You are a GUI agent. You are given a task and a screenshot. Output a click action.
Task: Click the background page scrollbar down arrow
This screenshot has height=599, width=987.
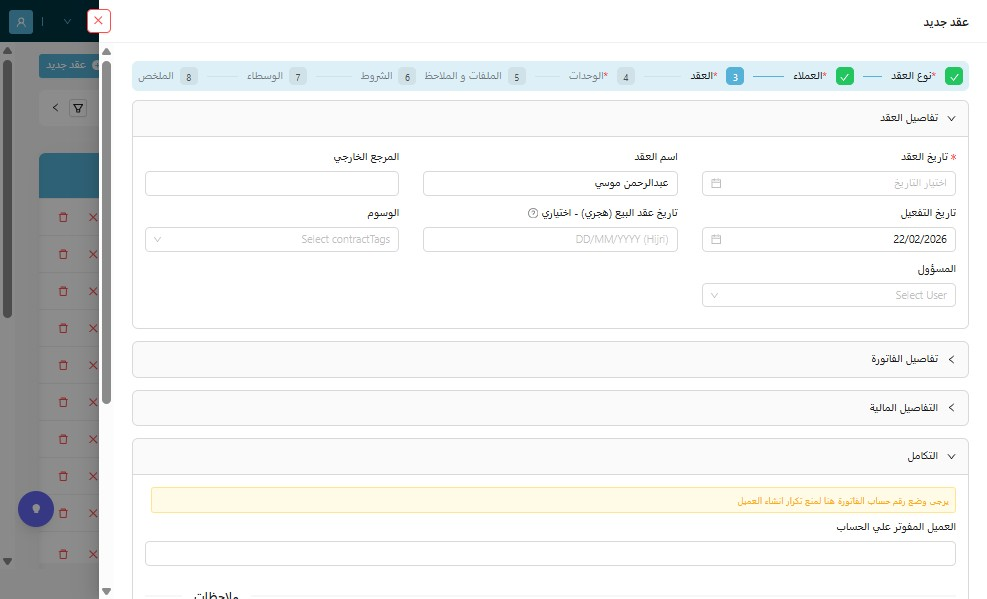click(x=8, y=561)
